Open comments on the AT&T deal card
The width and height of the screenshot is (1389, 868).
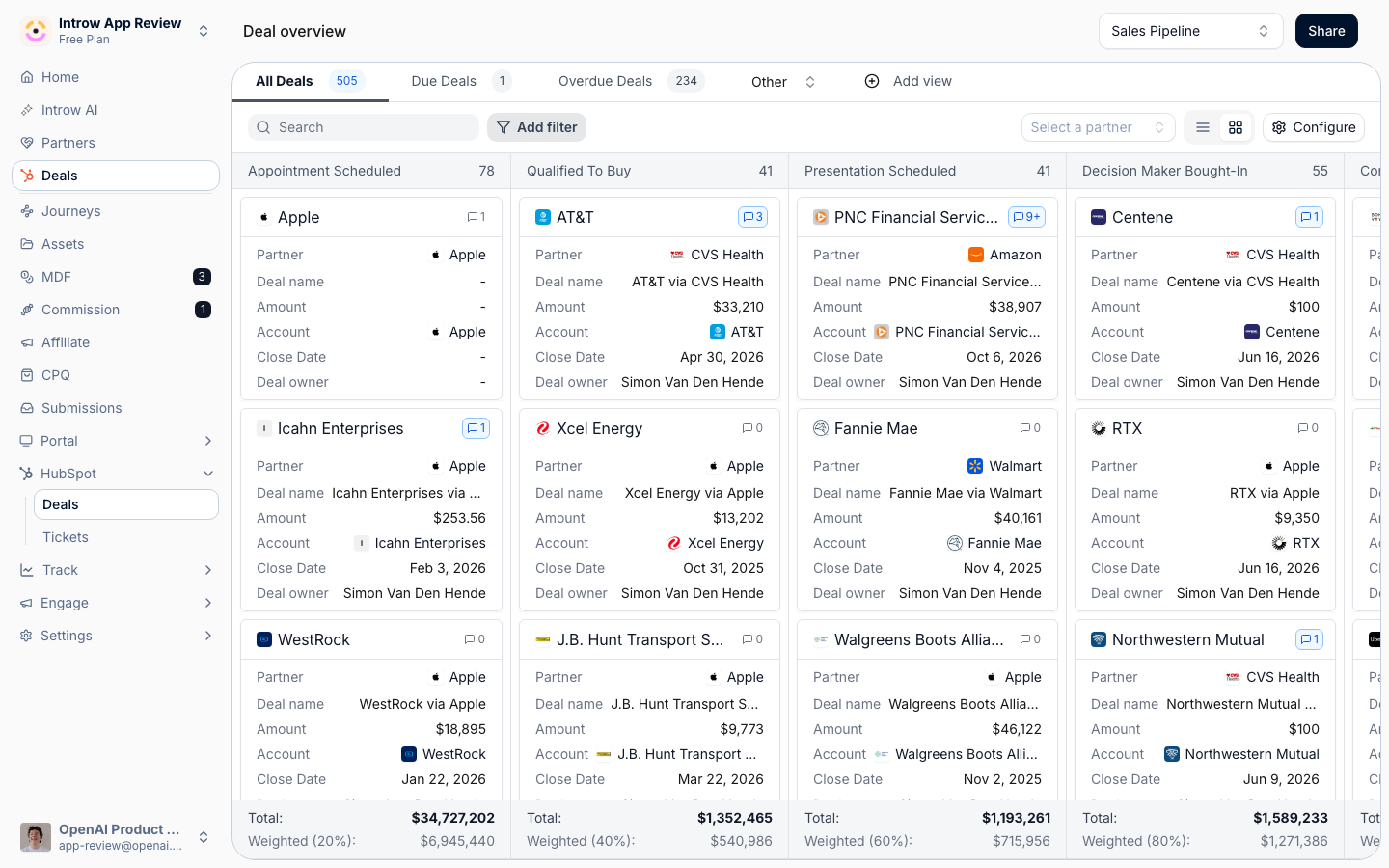[x=752, y=217]
